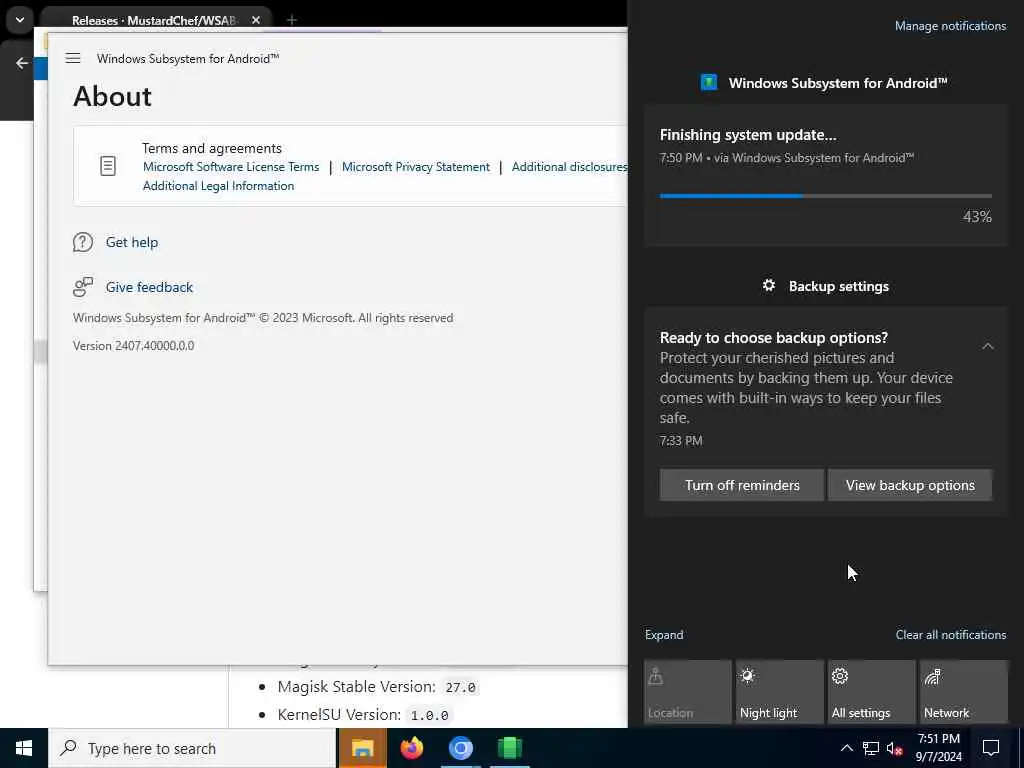Click the Action Center notification icon
The image size is (1024, 768).
tap(991, 748)
